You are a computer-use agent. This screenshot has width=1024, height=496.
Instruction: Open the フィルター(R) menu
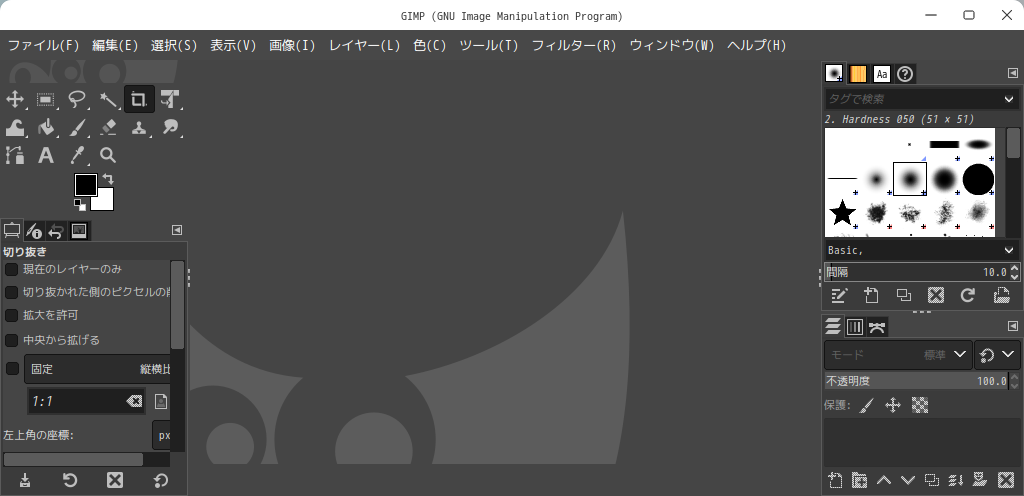click(574, 46)
